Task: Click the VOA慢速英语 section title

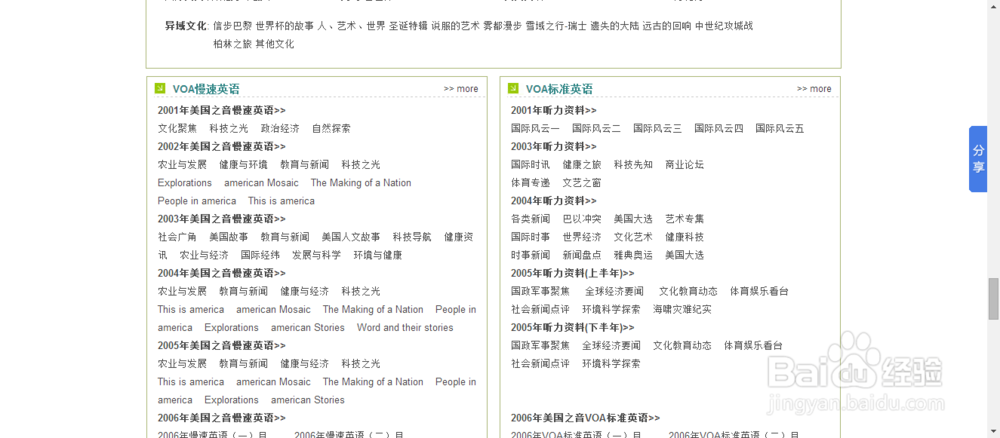Action: click(x=206, y=89)
